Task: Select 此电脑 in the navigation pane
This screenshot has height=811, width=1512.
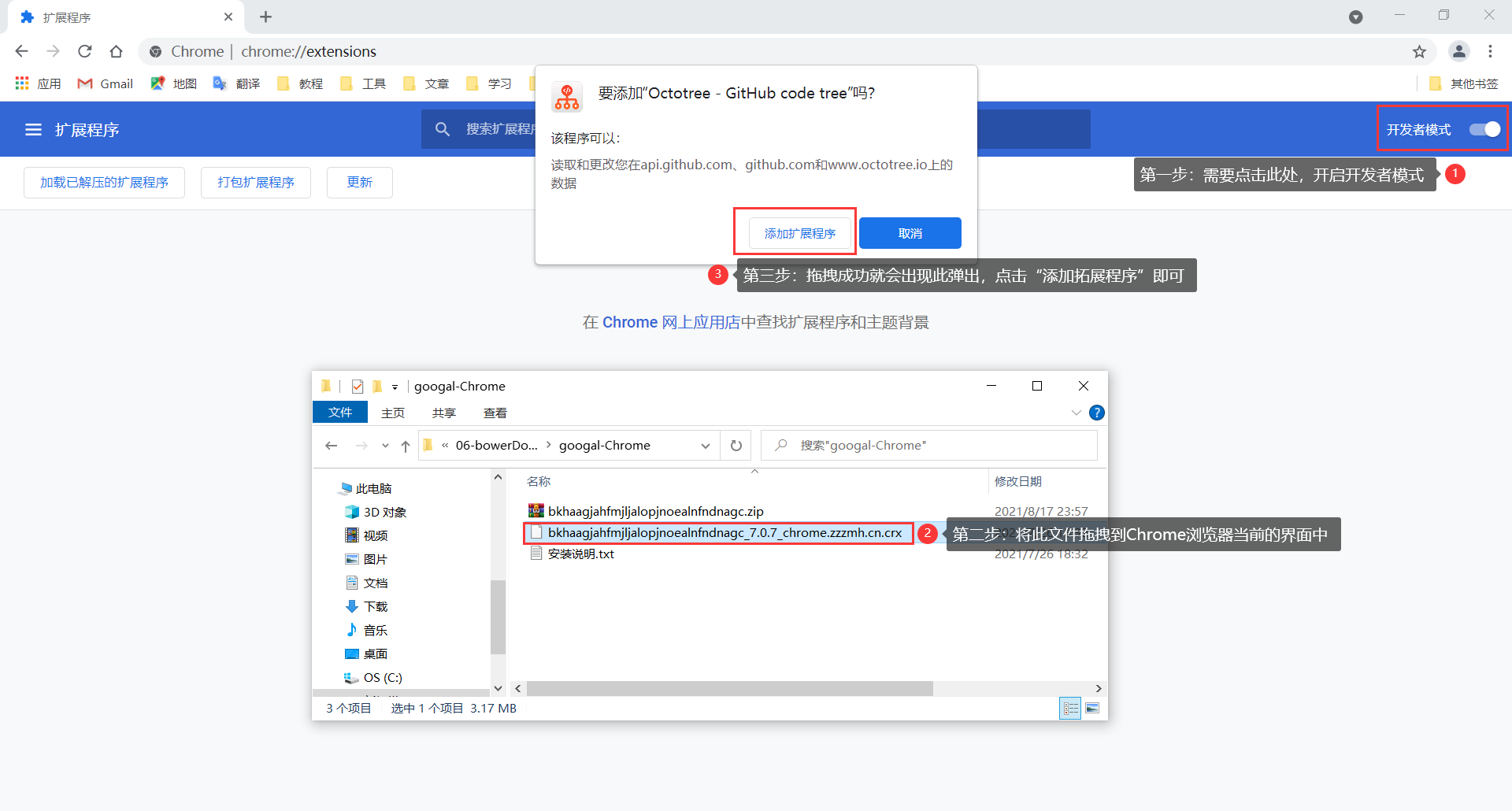Action: tap(366, 488)
